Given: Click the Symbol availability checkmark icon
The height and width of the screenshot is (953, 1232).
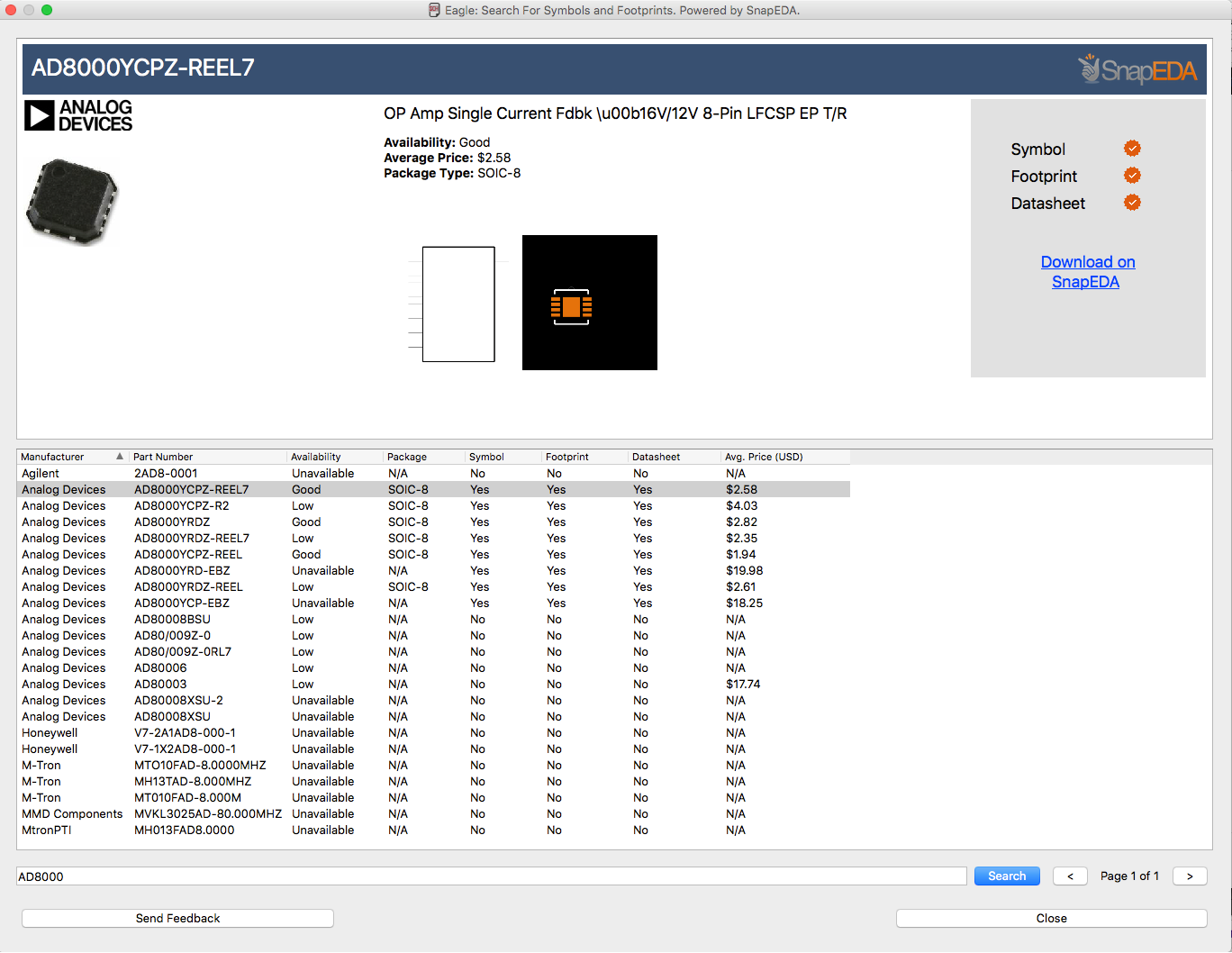Looking at the screenshot, I should (1132, 149).
